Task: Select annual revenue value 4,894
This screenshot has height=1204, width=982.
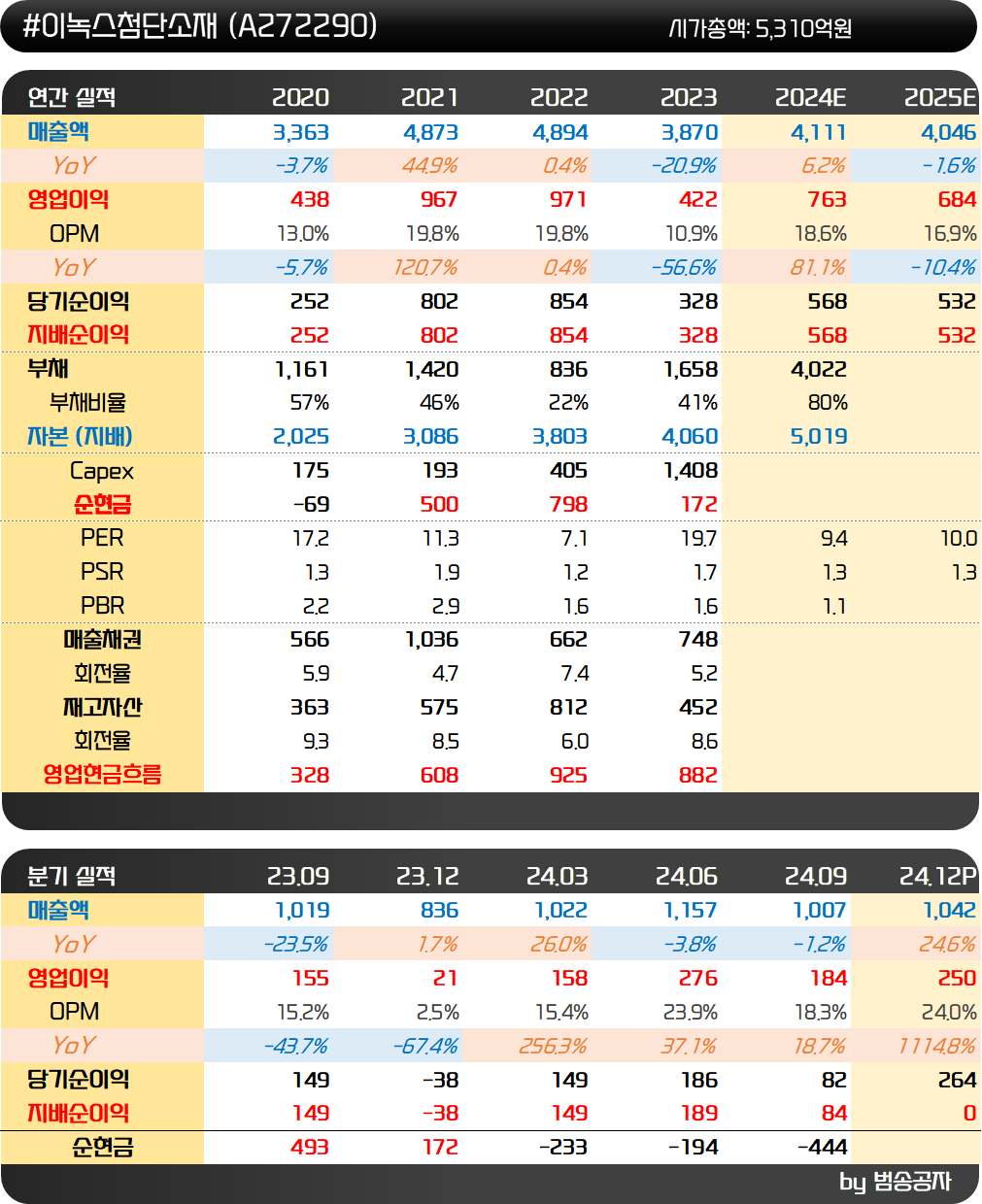Action: coord(560,132)
